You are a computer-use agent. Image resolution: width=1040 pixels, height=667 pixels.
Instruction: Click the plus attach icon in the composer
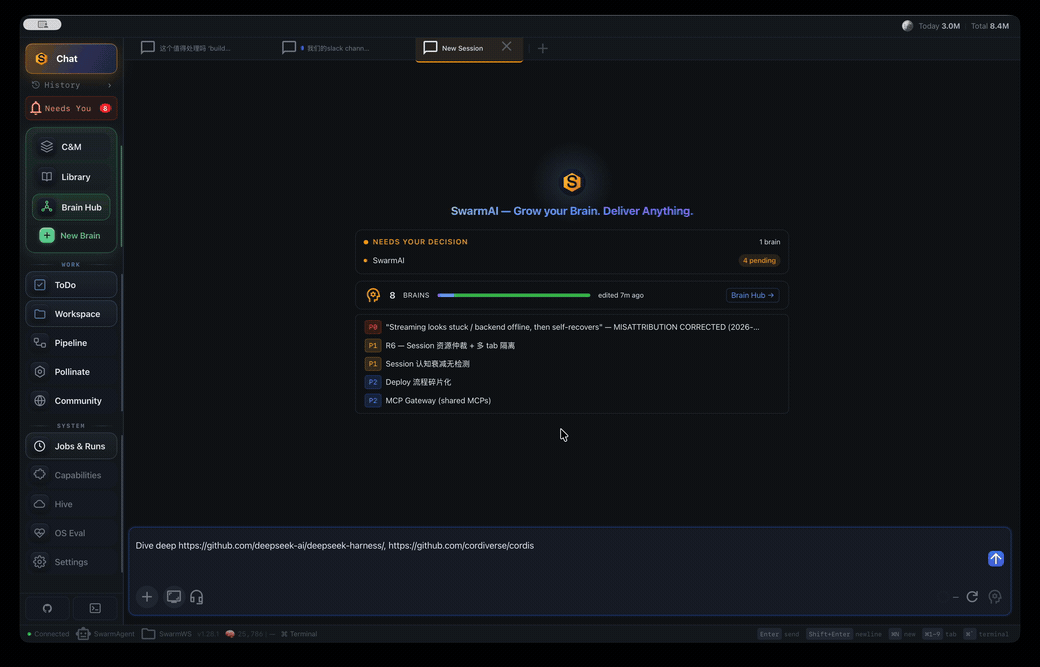147,597
